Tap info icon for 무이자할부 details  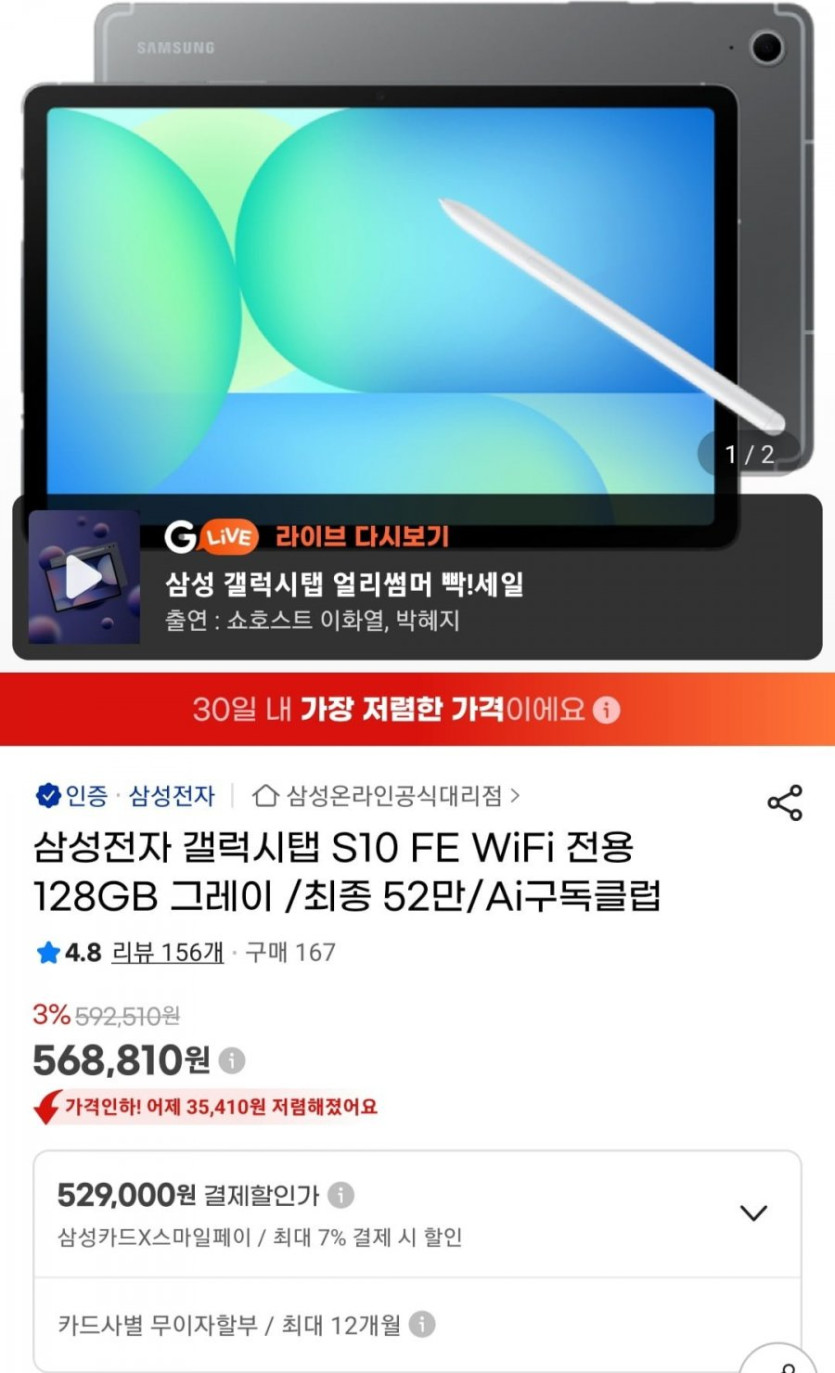tap(422, 1325)
